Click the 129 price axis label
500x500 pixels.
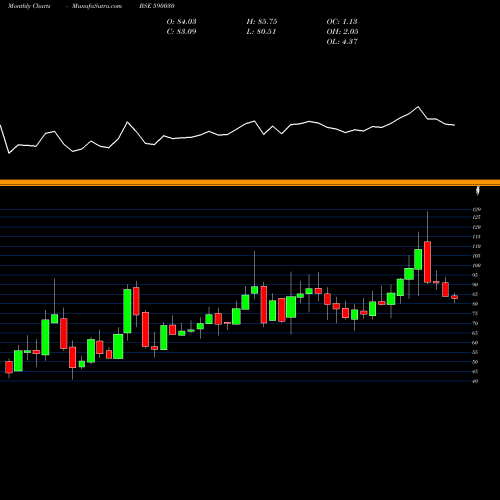tap(477, 210)
